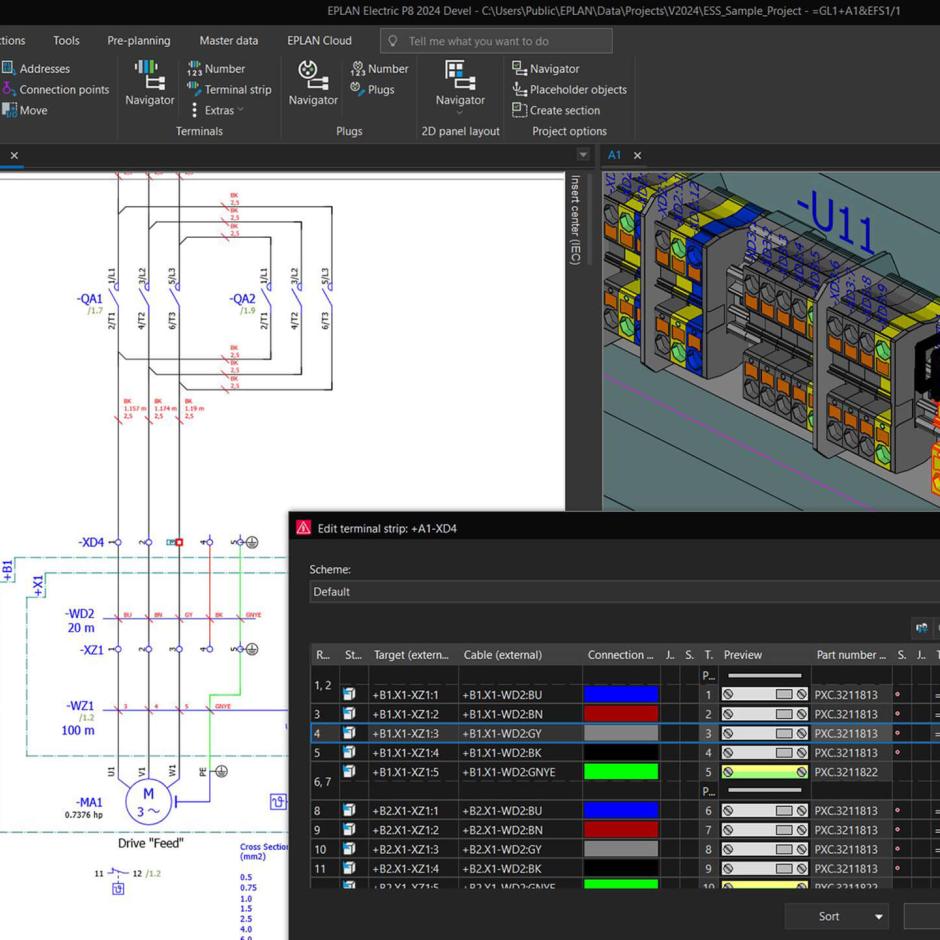Image resolution: width=940 pixels, height=940 pixels.
Task: Close the A1 tab
Action: pyautogui.click(x=637, y=155)
